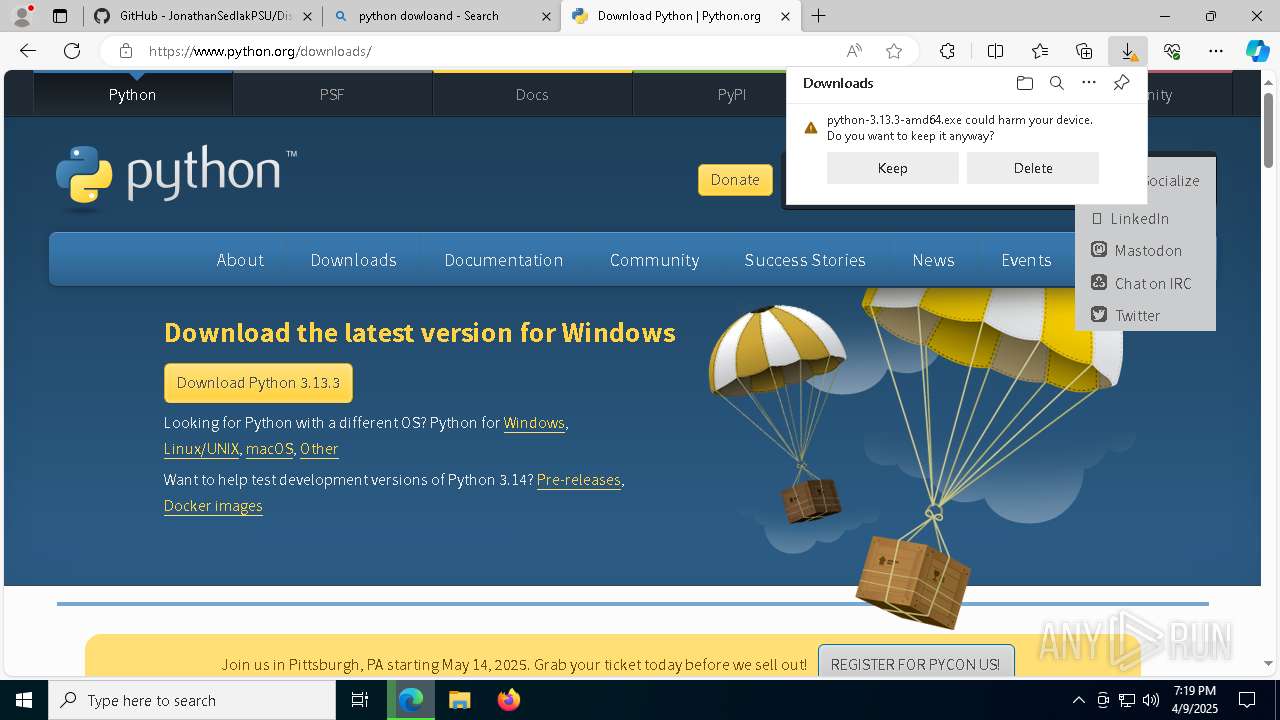Open the PyPI top navigation tab
The image size is (1280, 720).
click(732, 94)
